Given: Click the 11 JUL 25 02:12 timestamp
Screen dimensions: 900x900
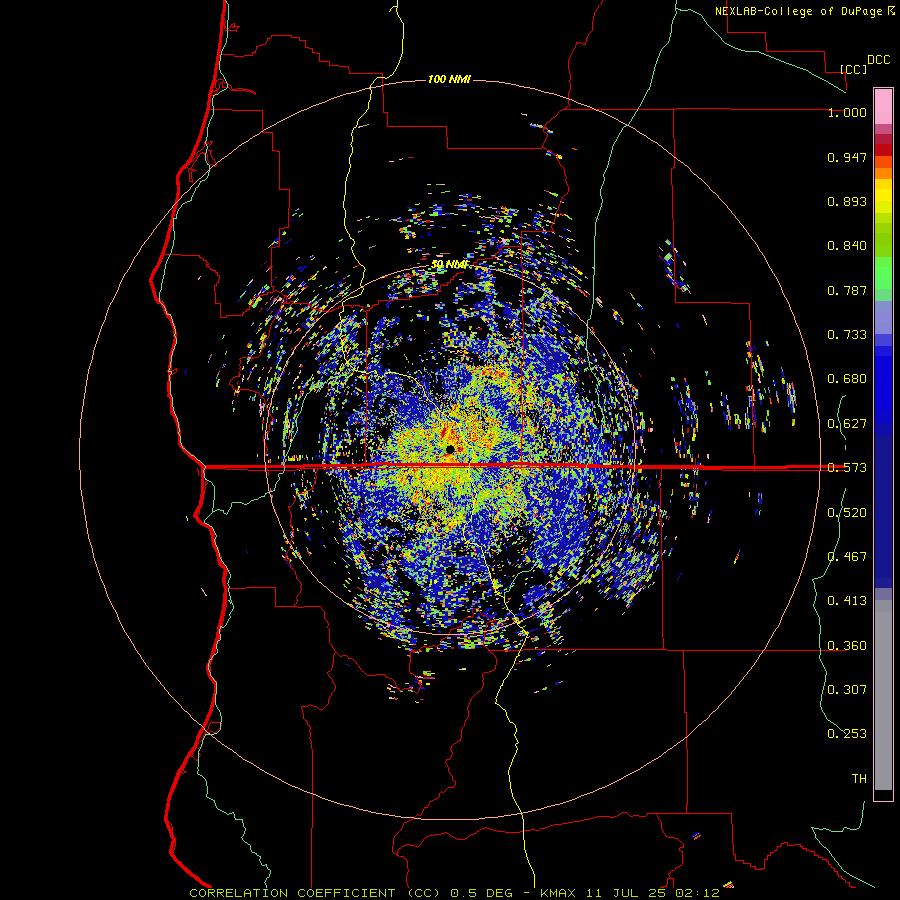Looking at the screenshot, I should click(x=653, y=893).
